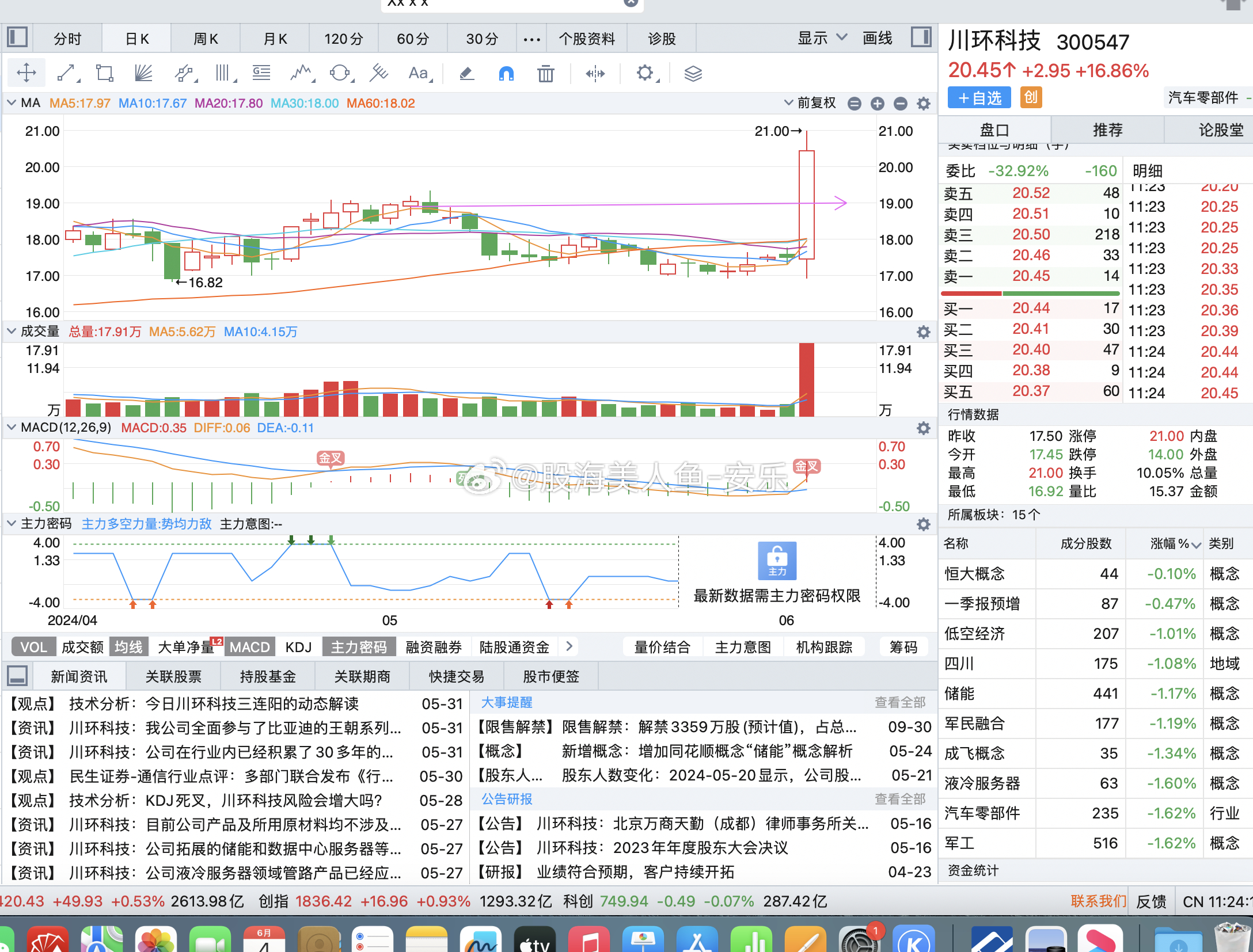The width and height of the screenshot is (1253, 952).
Task: Open the MA indicator settings gear
Action: 924,104
